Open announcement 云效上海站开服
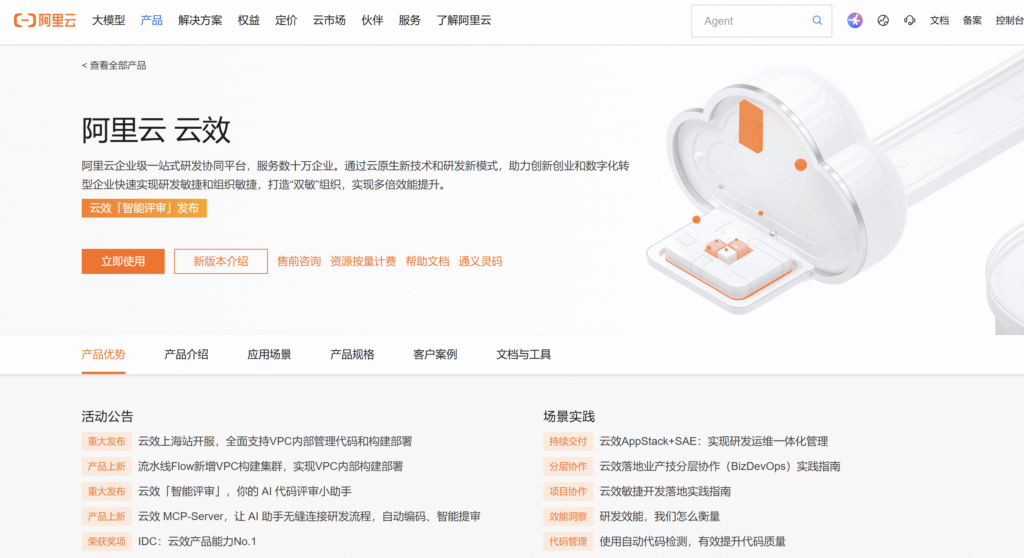1024x558 pixels. [275, 441]
